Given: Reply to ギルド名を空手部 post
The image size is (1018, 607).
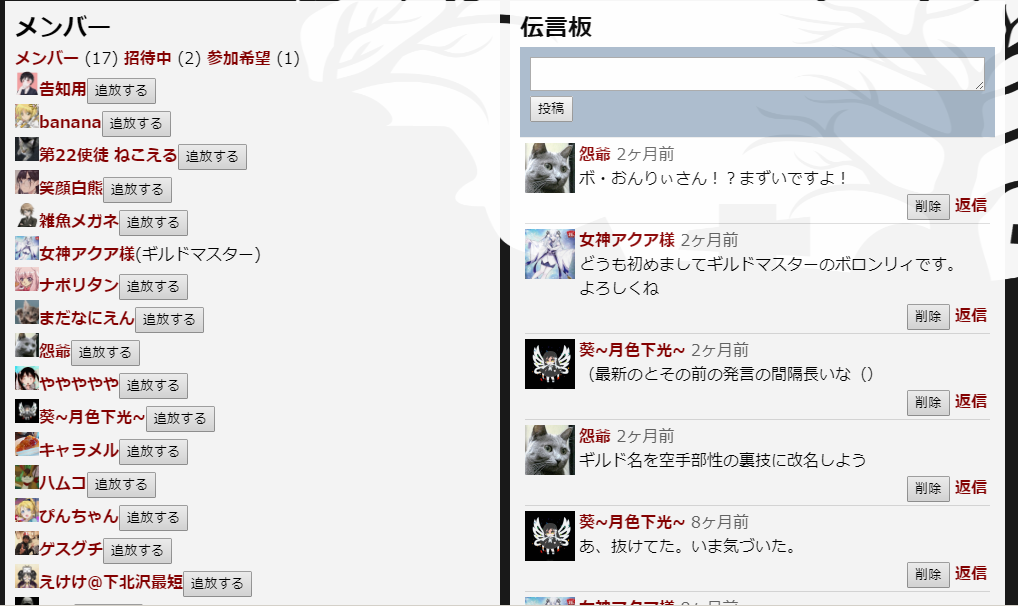Looking at the screenshot, I should pos(971,488).
